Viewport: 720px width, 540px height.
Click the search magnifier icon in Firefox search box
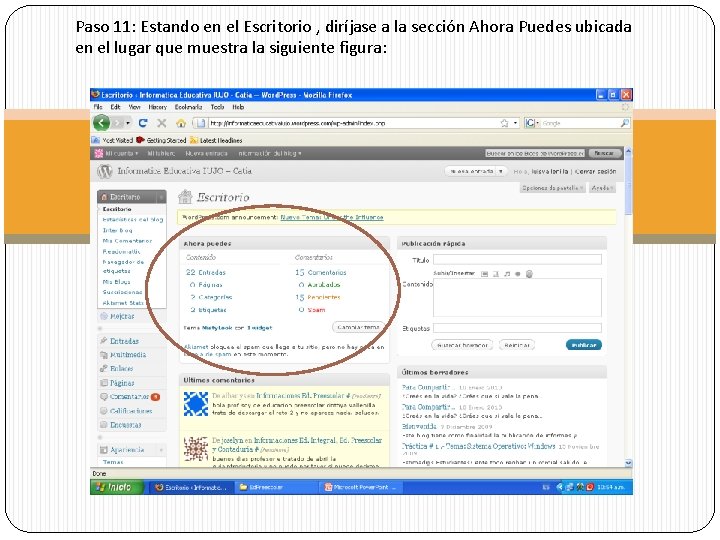point(624,123)
